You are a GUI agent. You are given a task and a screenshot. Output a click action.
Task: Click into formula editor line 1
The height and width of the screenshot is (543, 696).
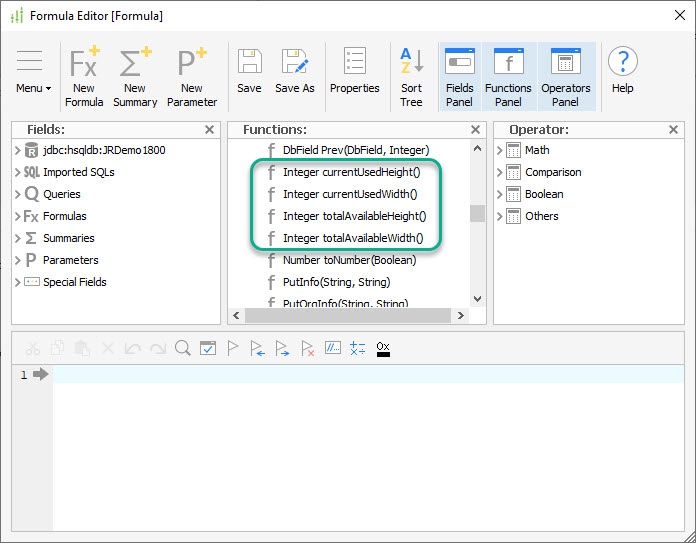368,374
